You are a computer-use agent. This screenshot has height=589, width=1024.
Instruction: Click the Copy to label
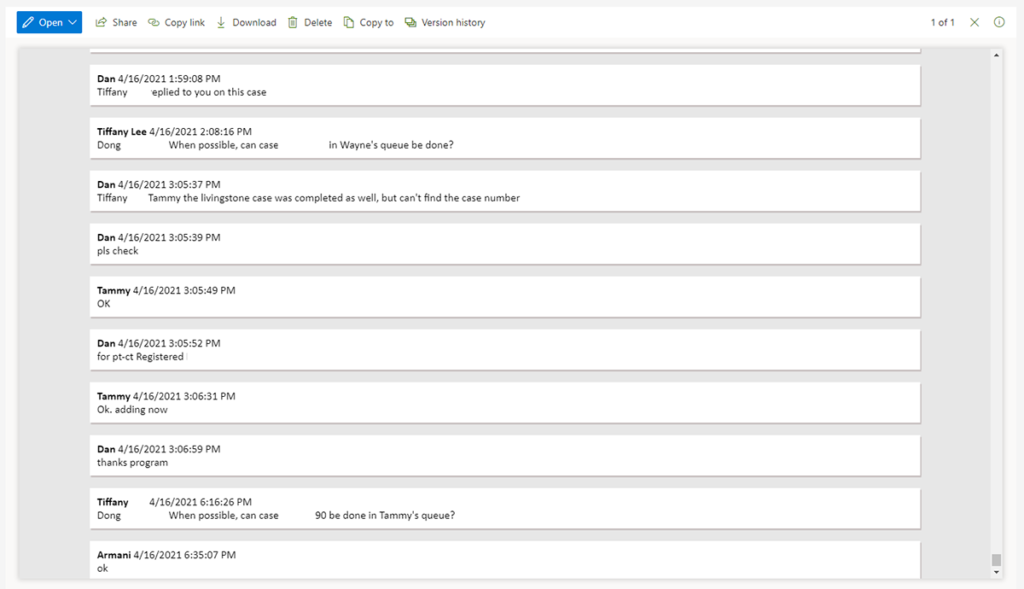tap(375, 22)
